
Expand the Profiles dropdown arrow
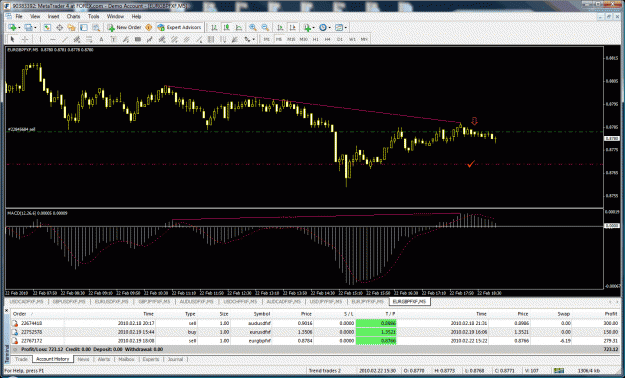(35, 28)
